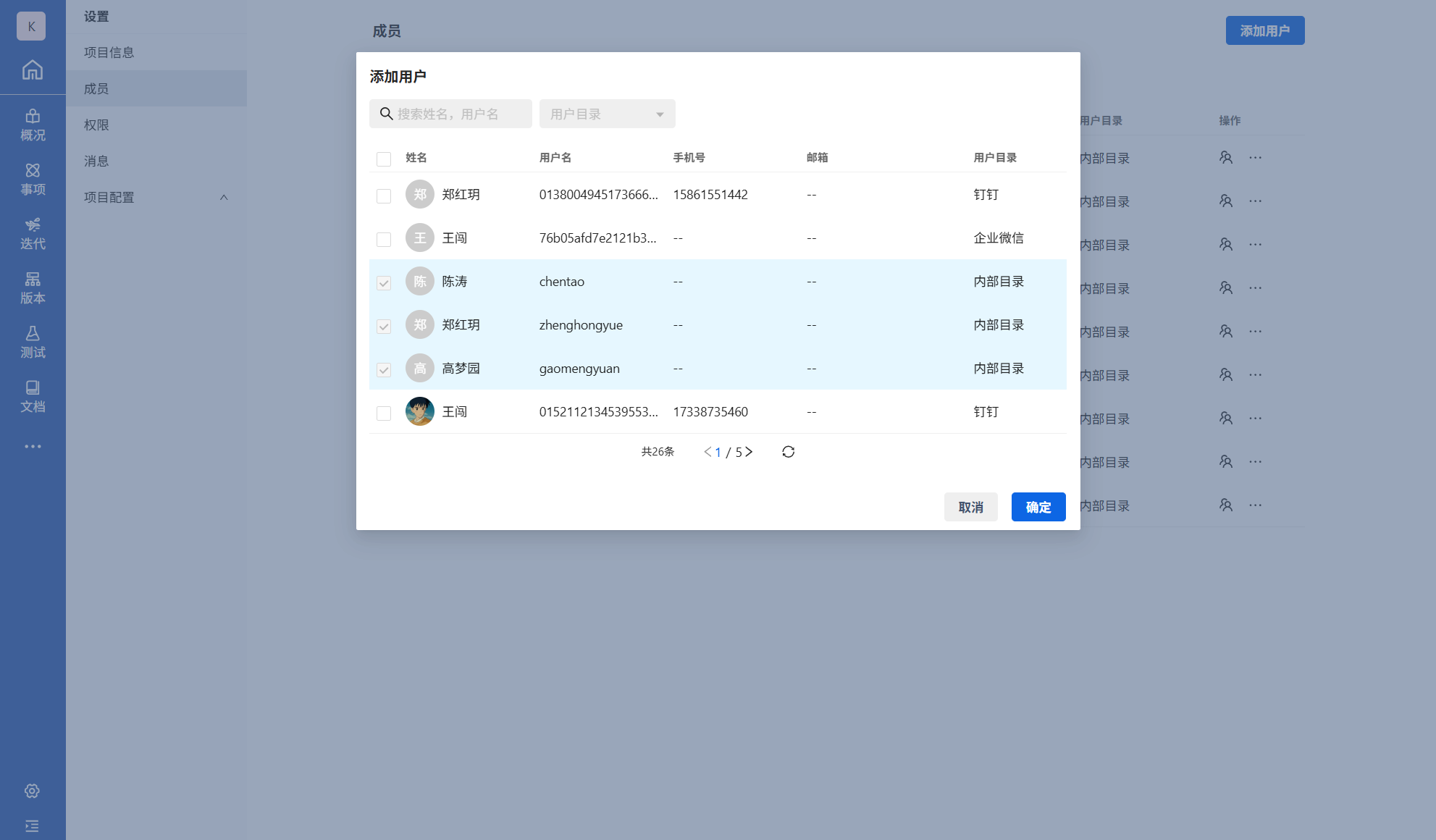Toggle the select-all checkbox in the table header
This screenshot has height=840, width=1436.
[384, 159]
